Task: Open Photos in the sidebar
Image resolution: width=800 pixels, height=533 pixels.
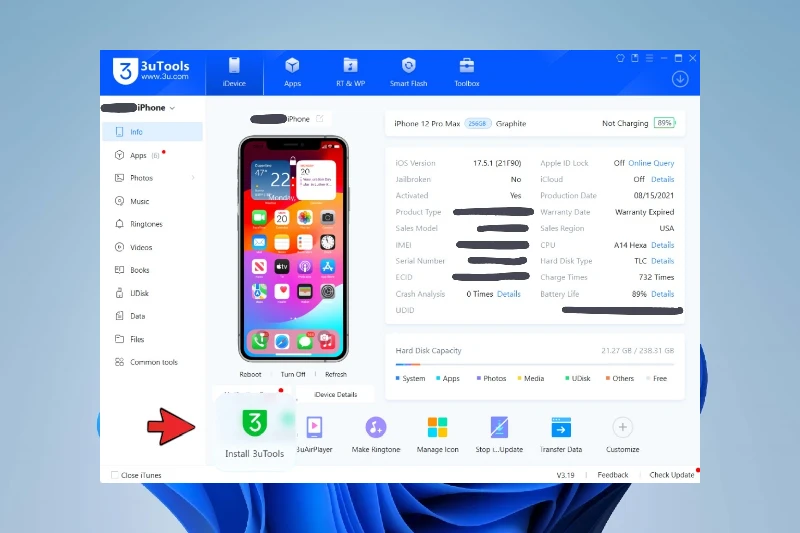Action: pos(153,178)
